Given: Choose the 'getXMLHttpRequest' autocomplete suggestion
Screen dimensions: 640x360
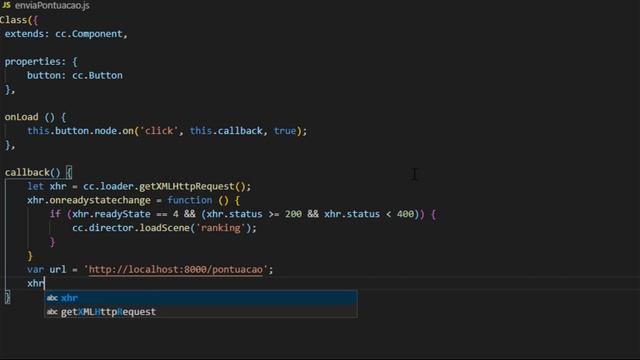Looking at the screenshot, I should 201,311.
